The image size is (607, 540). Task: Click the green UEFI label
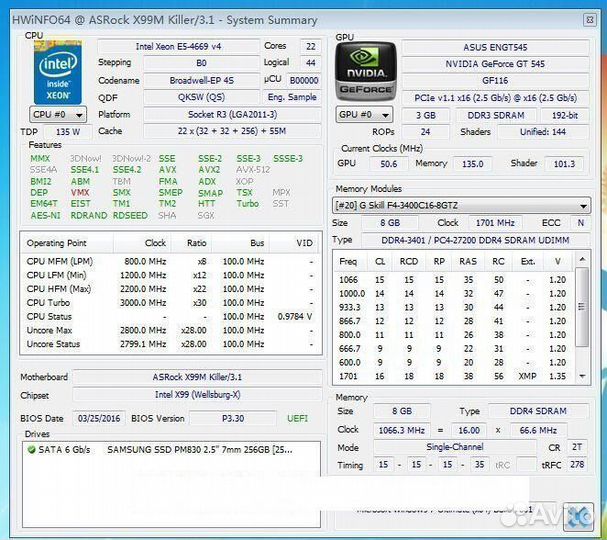coord(297,418)
